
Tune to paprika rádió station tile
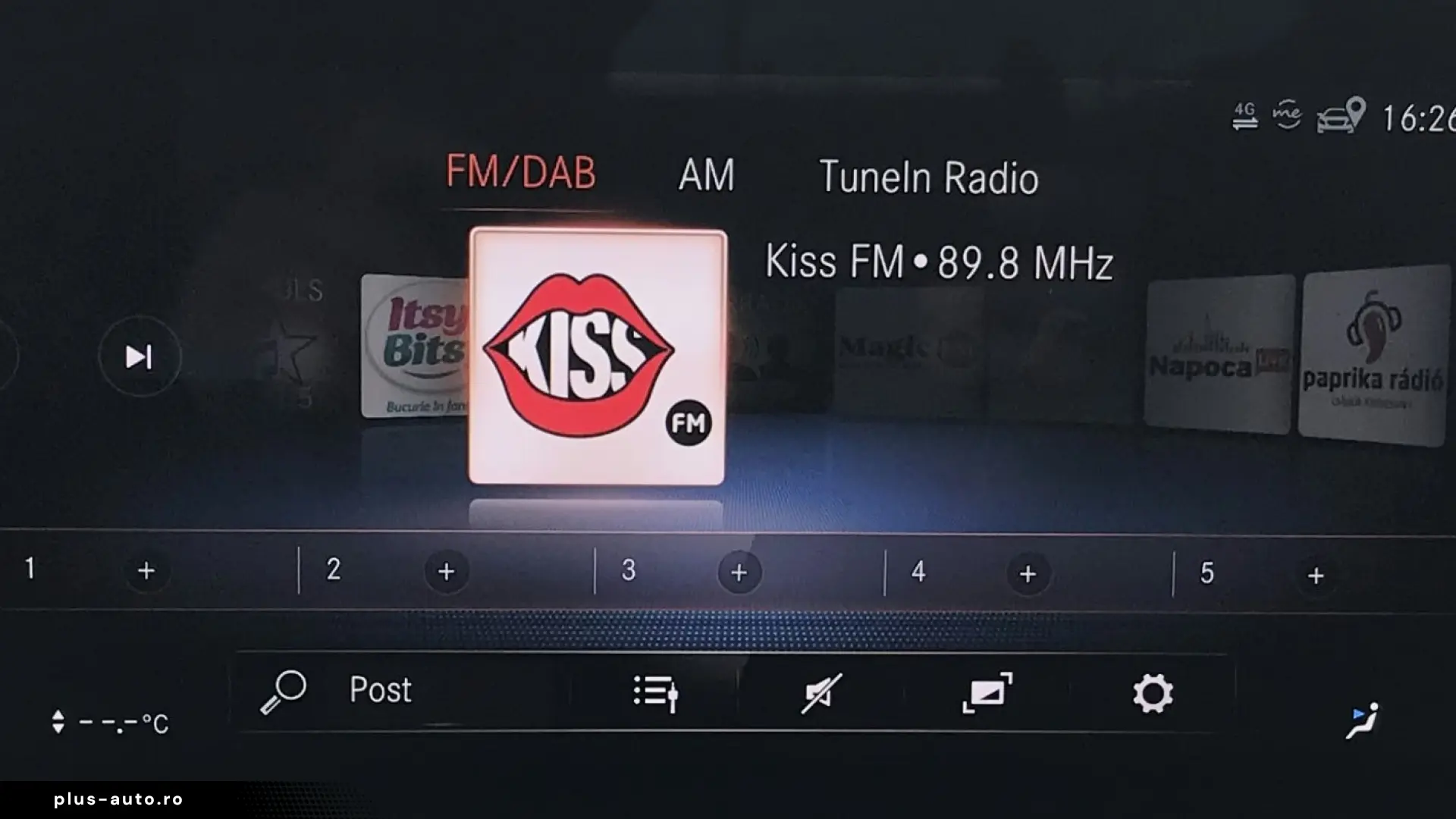click(x=1374, y=355)
